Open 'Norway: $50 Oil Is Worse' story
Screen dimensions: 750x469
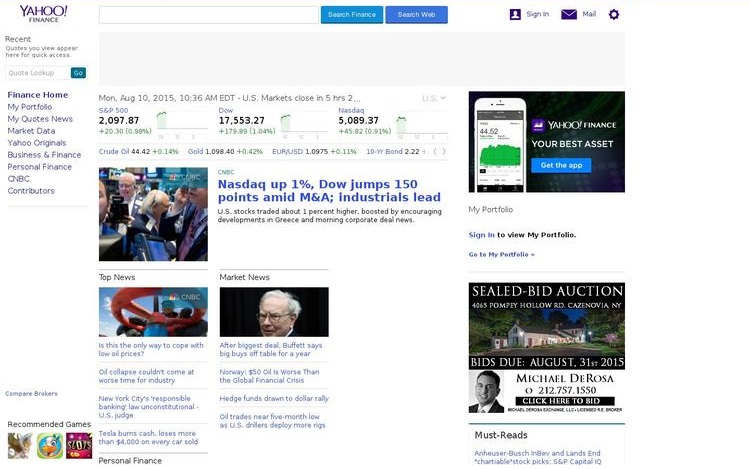pyautogui.click(x=269, y=376)
